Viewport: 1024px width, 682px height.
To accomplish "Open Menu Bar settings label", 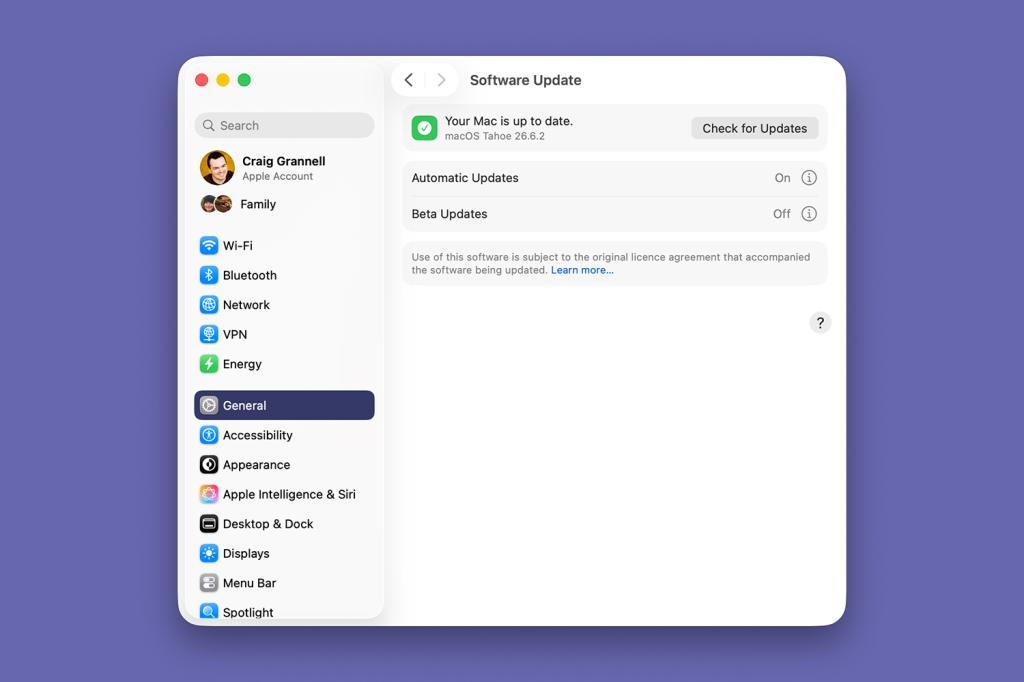I will 249,583.
